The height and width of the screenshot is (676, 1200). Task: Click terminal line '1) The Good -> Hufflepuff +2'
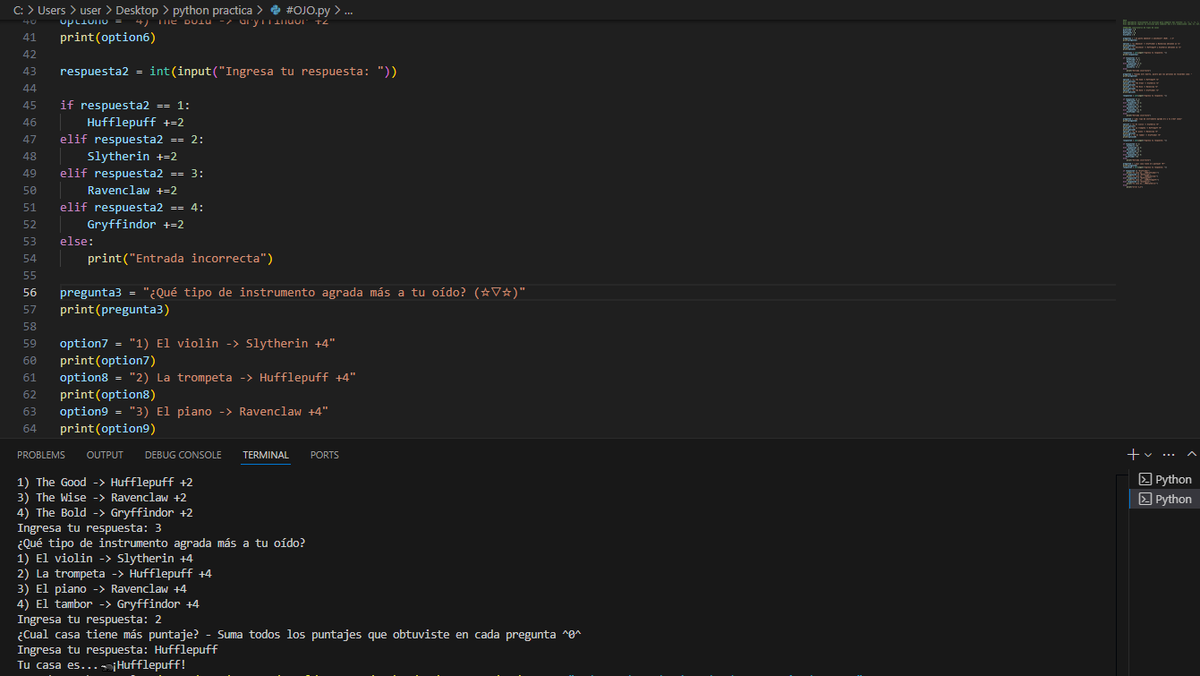tap(105, 482)
